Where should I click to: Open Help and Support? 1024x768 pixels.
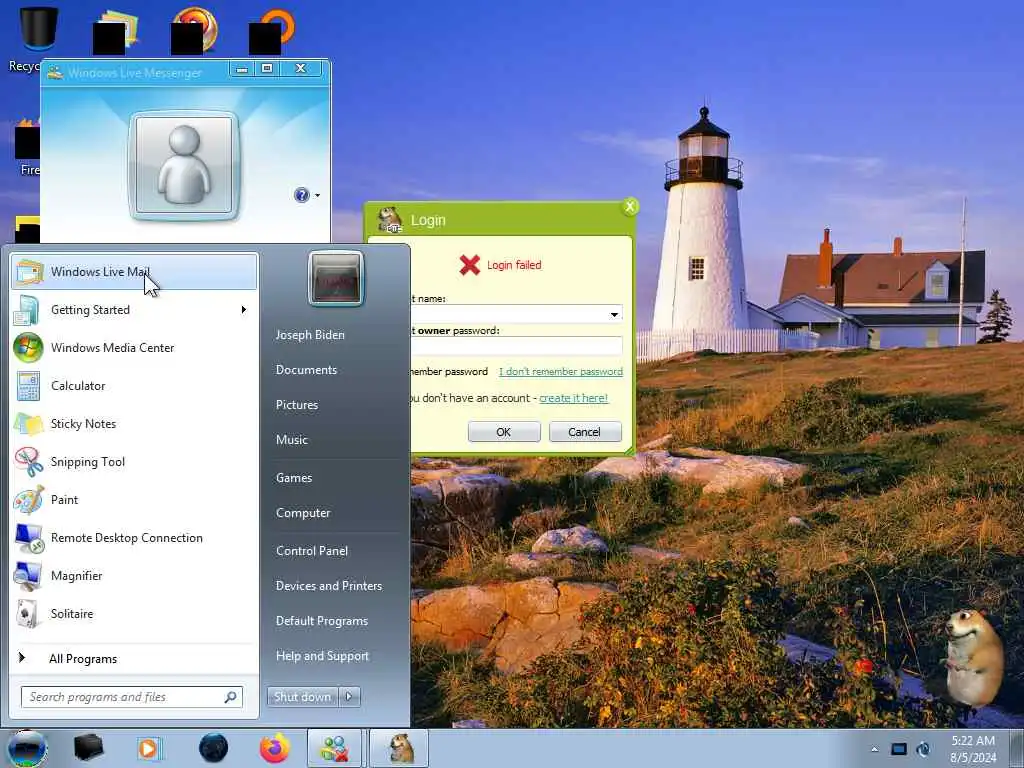(x=322, y=656)
